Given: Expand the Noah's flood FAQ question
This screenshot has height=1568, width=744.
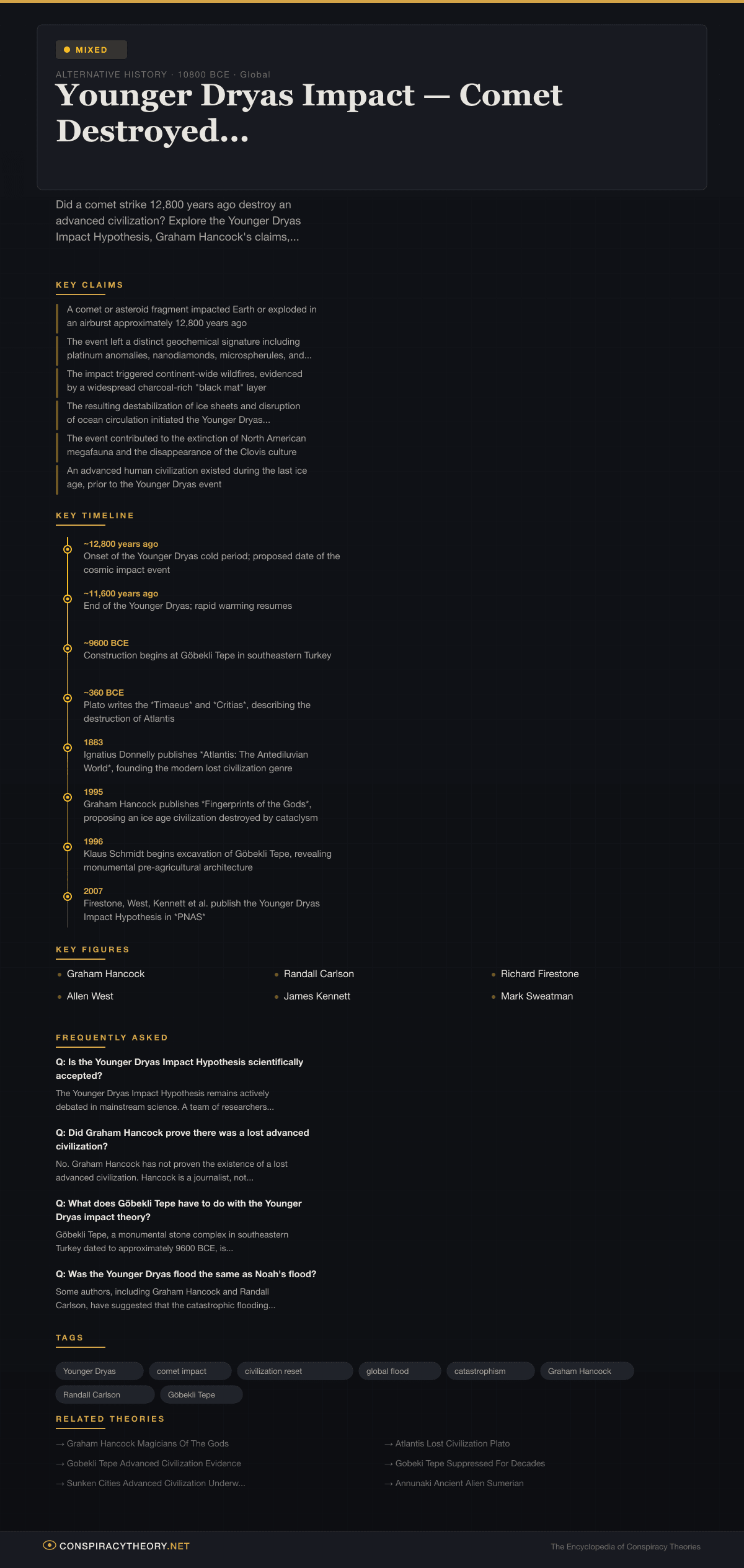Looking at the screenshot, I should [186, 1274].
